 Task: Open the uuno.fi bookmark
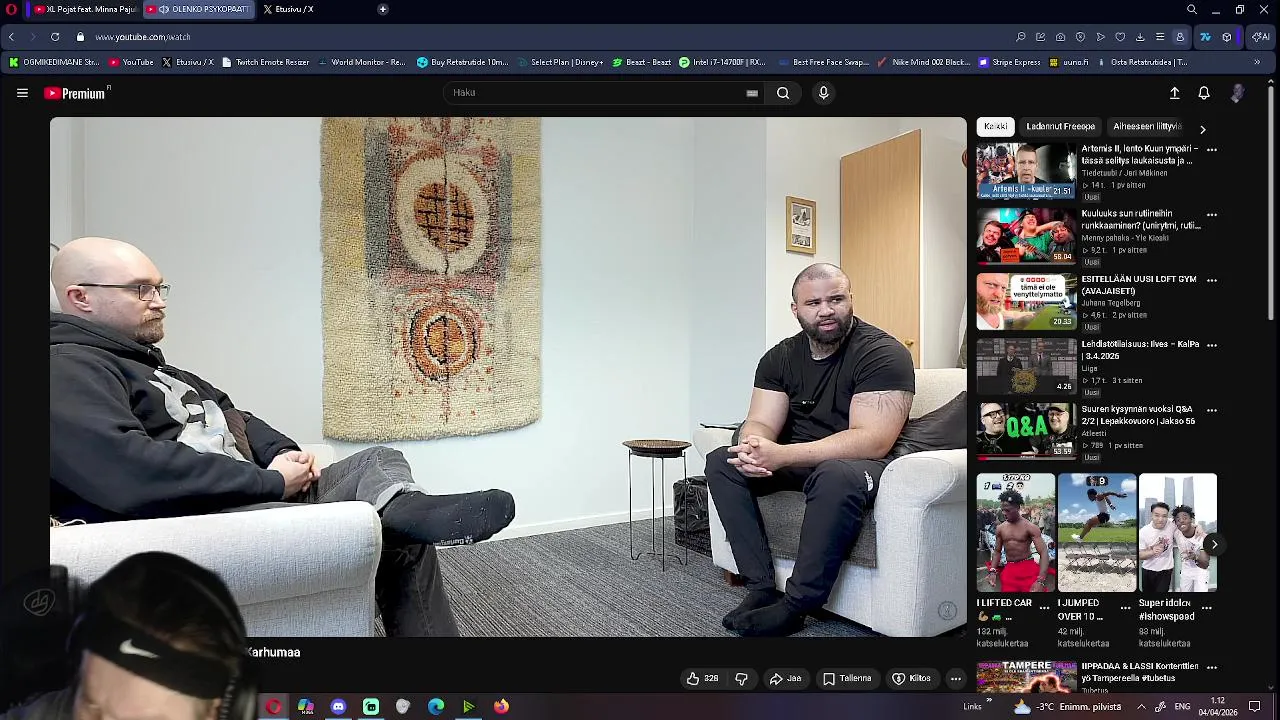(x=1069, y=62)
